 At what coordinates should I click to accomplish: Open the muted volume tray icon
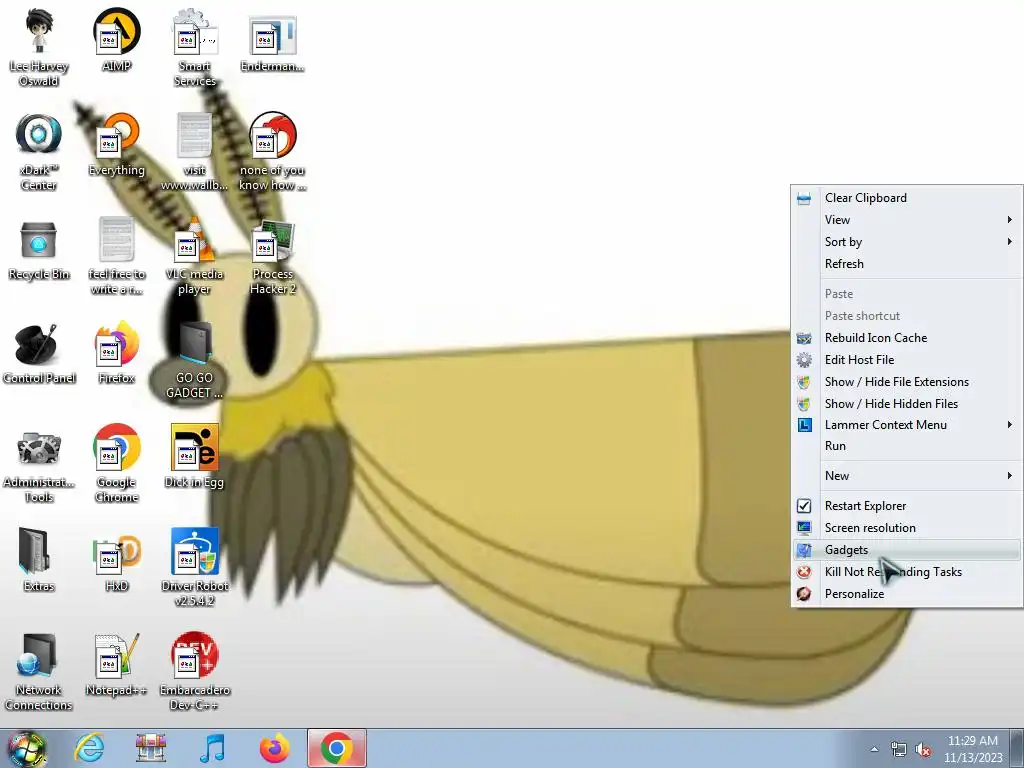point(923,750)
